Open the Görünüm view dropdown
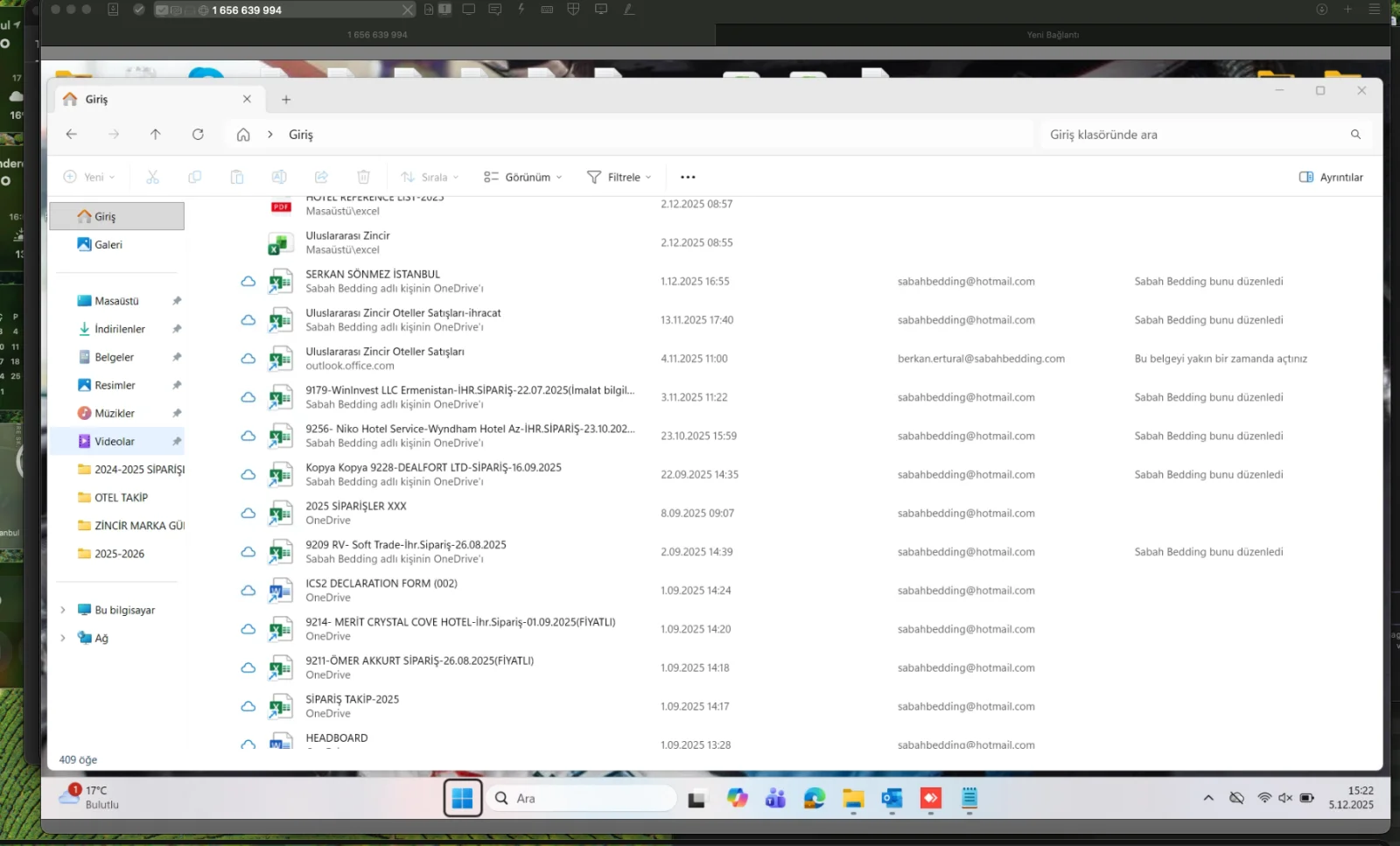 point(523,178)
